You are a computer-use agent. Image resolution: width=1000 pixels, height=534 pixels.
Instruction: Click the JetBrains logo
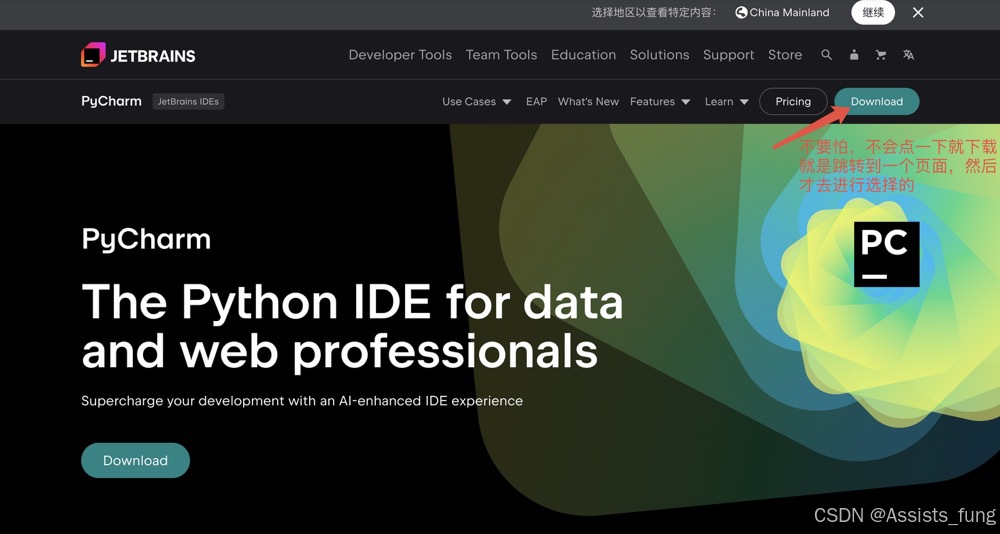tap(138, 55)
